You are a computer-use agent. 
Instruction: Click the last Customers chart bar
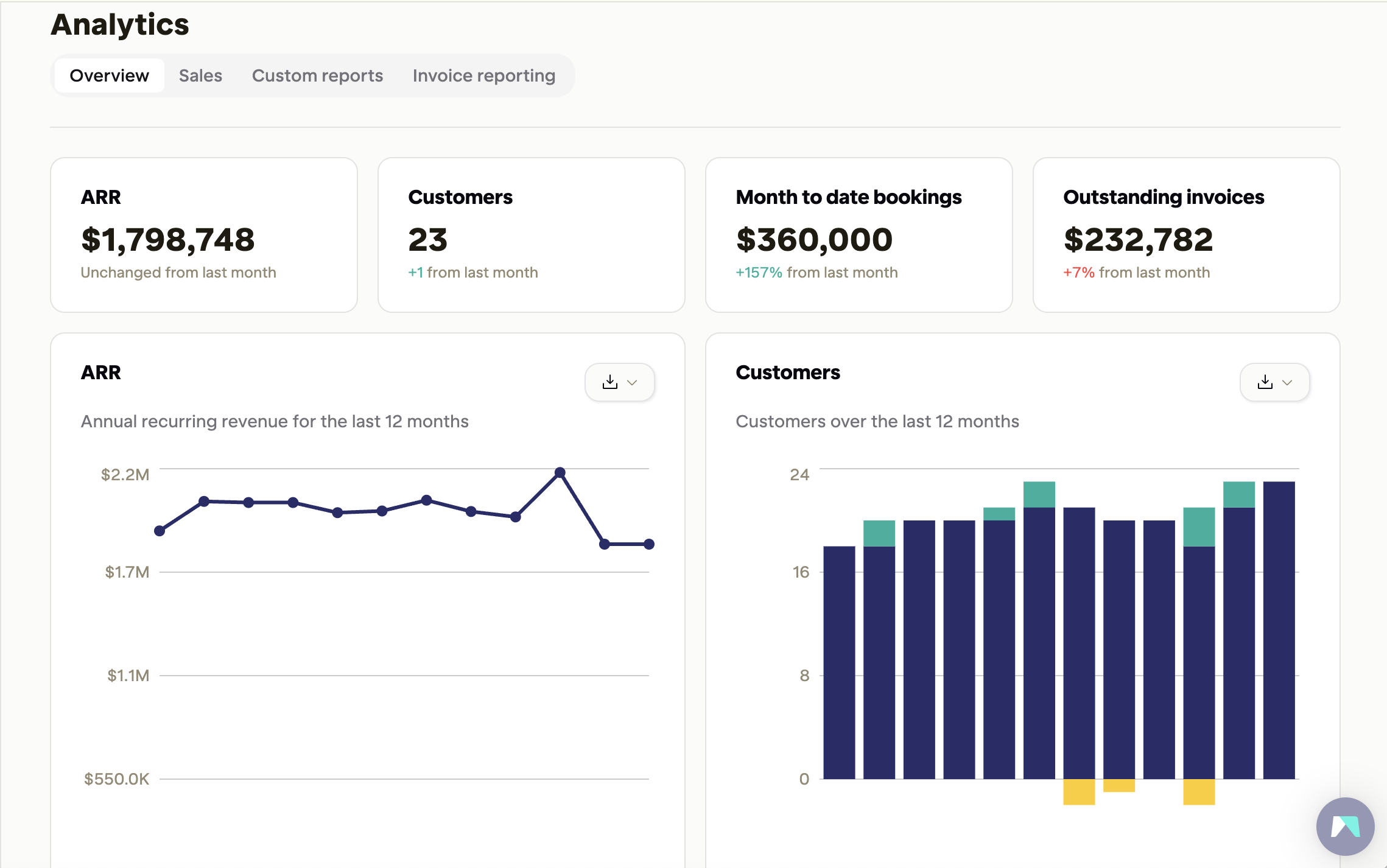1279,630
